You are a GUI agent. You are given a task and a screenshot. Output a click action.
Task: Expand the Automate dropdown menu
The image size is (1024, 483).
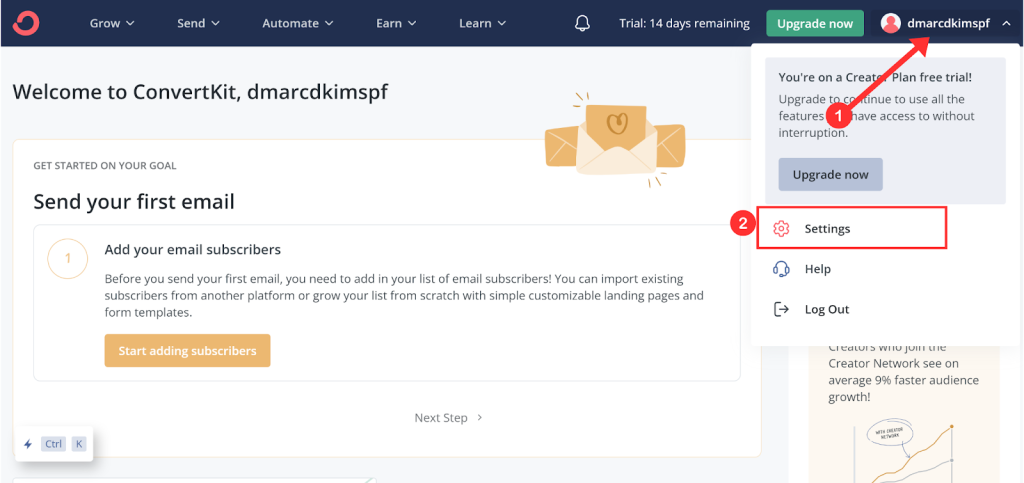click(x=298, y=23)
